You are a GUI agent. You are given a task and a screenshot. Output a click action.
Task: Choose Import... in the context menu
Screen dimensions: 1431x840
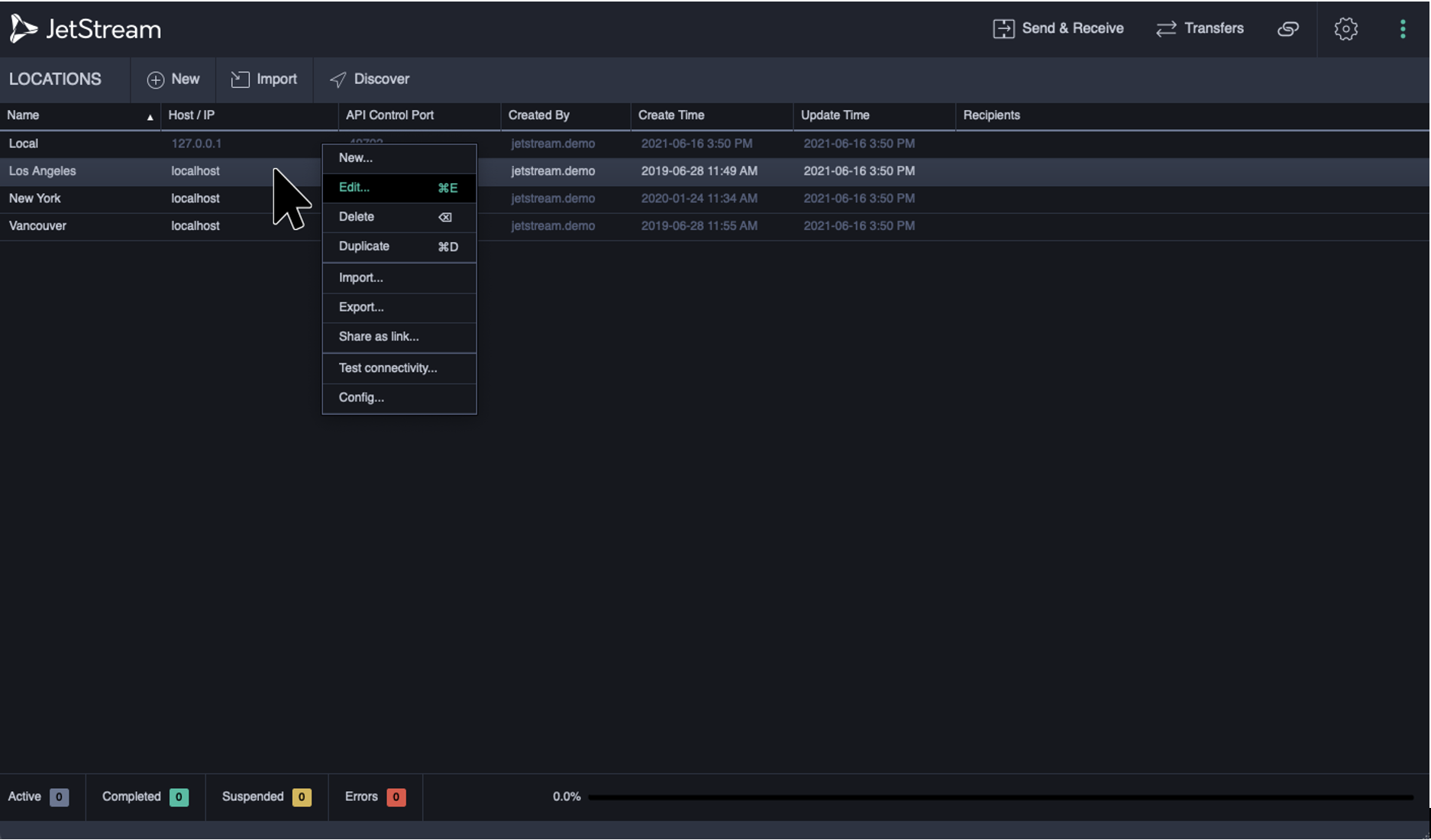(x=399, y=278)
